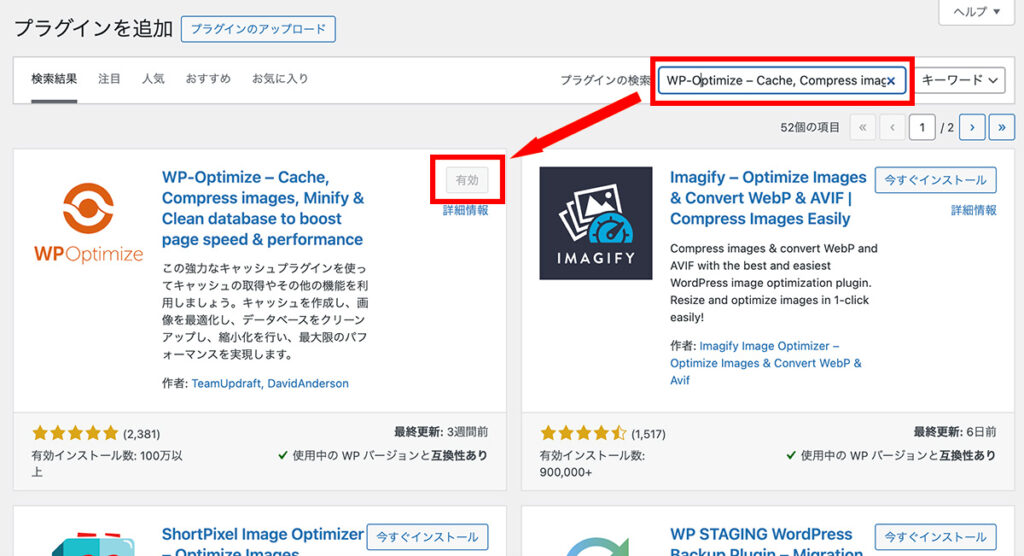The width and height of the screenshot is (1024, 556).
Task: Open the WP-Optimize plugin title link
Action: click(x=263, y=208)
